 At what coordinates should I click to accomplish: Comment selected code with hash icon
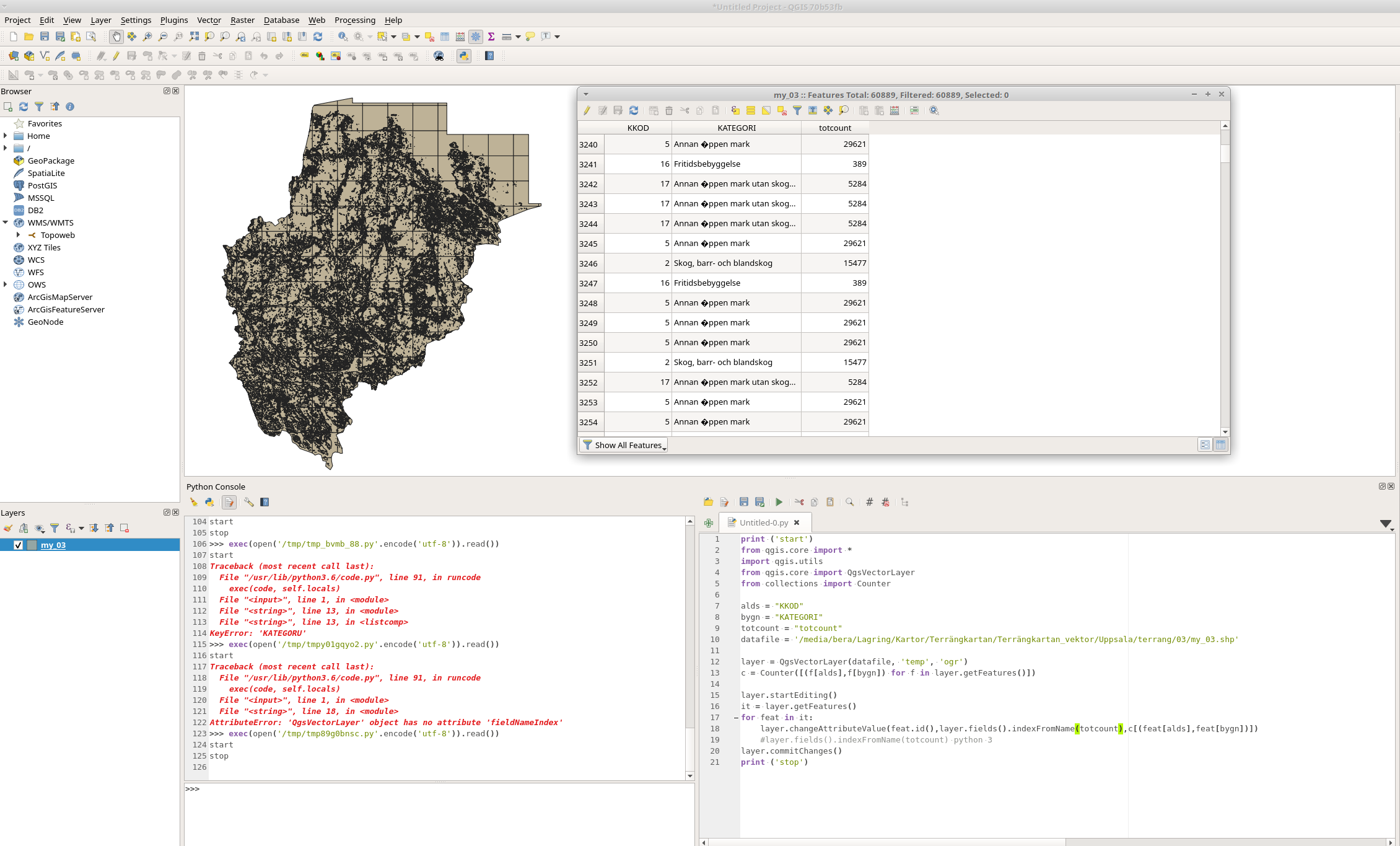tap(870, 502)
